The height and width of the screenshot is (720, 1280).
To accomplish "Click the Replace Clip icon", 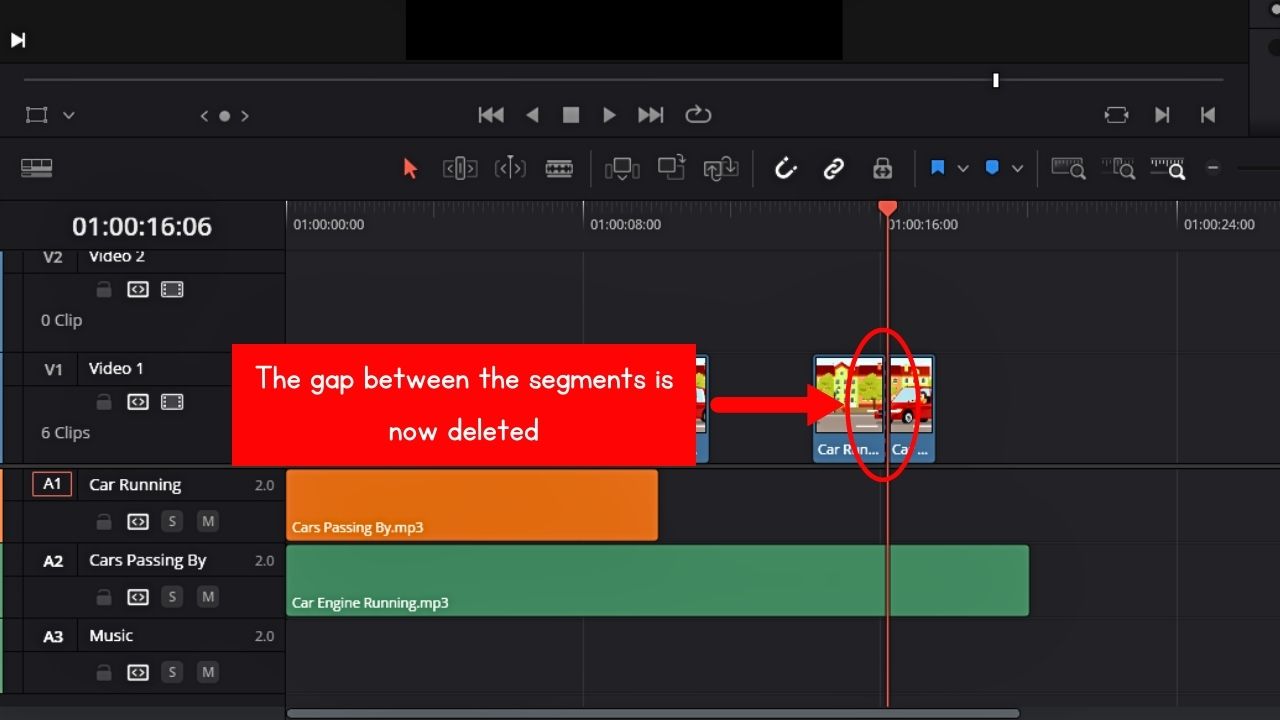I will click(x=720, y=167).
